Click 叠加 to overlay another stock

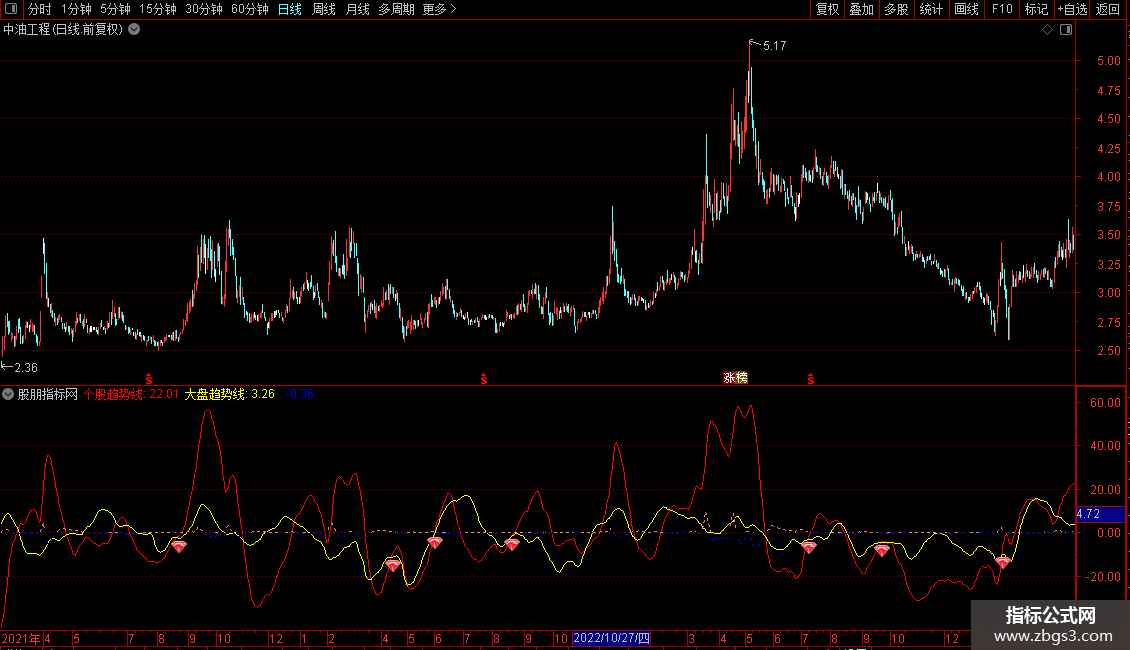861,9
